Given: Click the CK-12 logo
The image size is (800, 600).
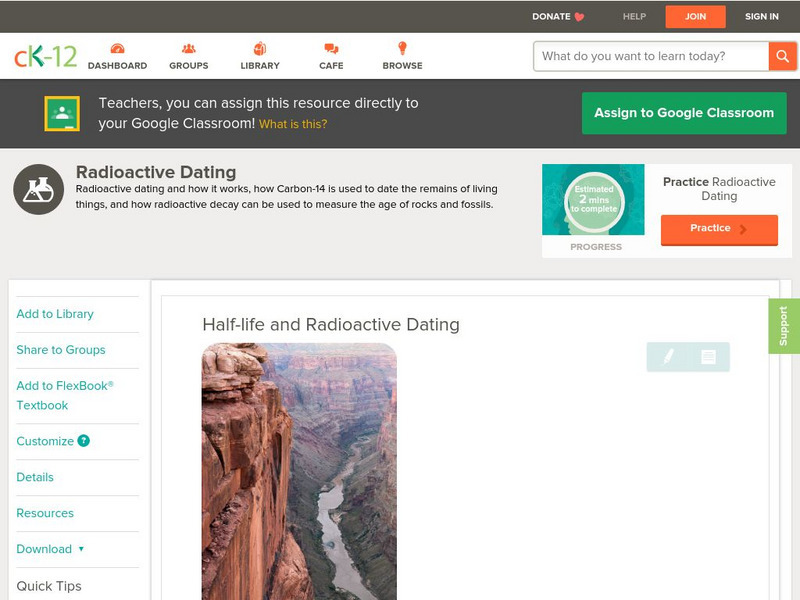Looking at the screenshot, I should click(x=45, y=56).
